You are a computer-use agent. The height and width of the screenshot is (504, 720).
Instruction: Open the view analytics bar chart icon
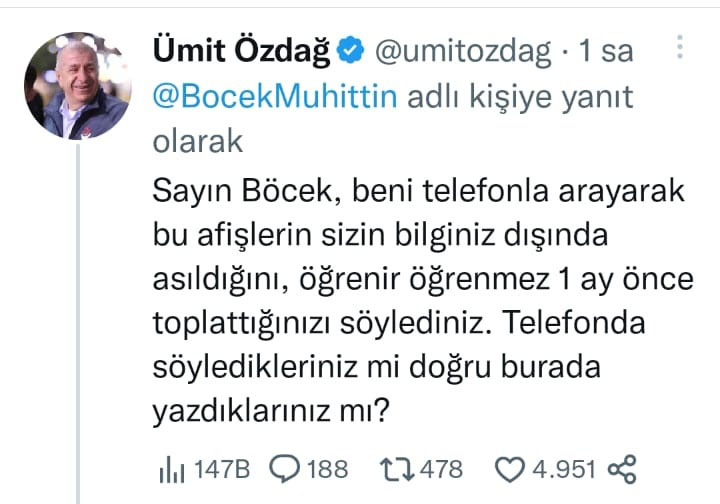click(169, 468)
